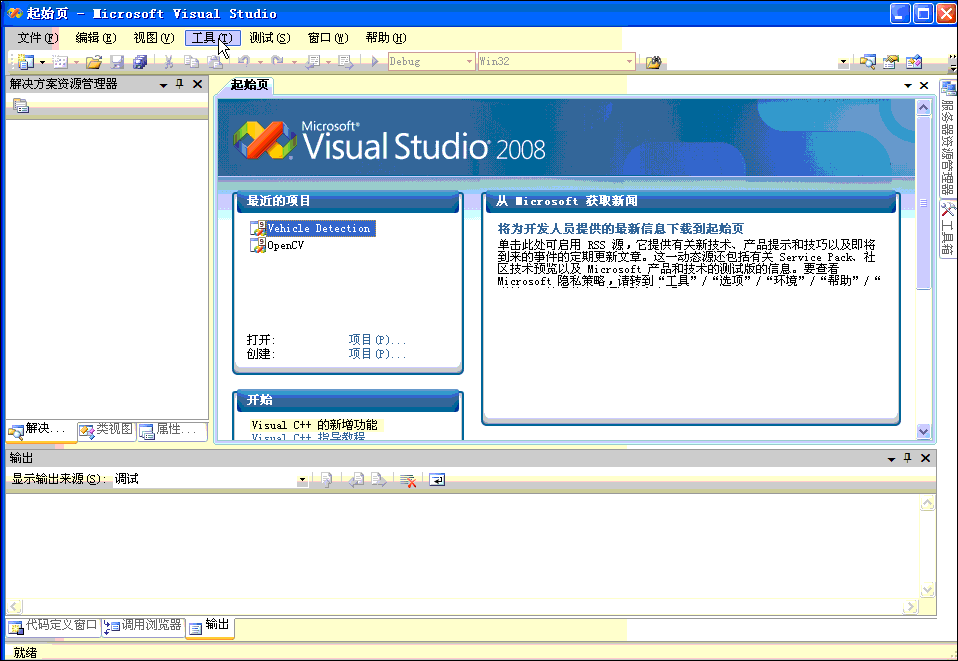
Task: Click the Navigate Backward icon
Action: pyautogui.click(x=313, y=62)
